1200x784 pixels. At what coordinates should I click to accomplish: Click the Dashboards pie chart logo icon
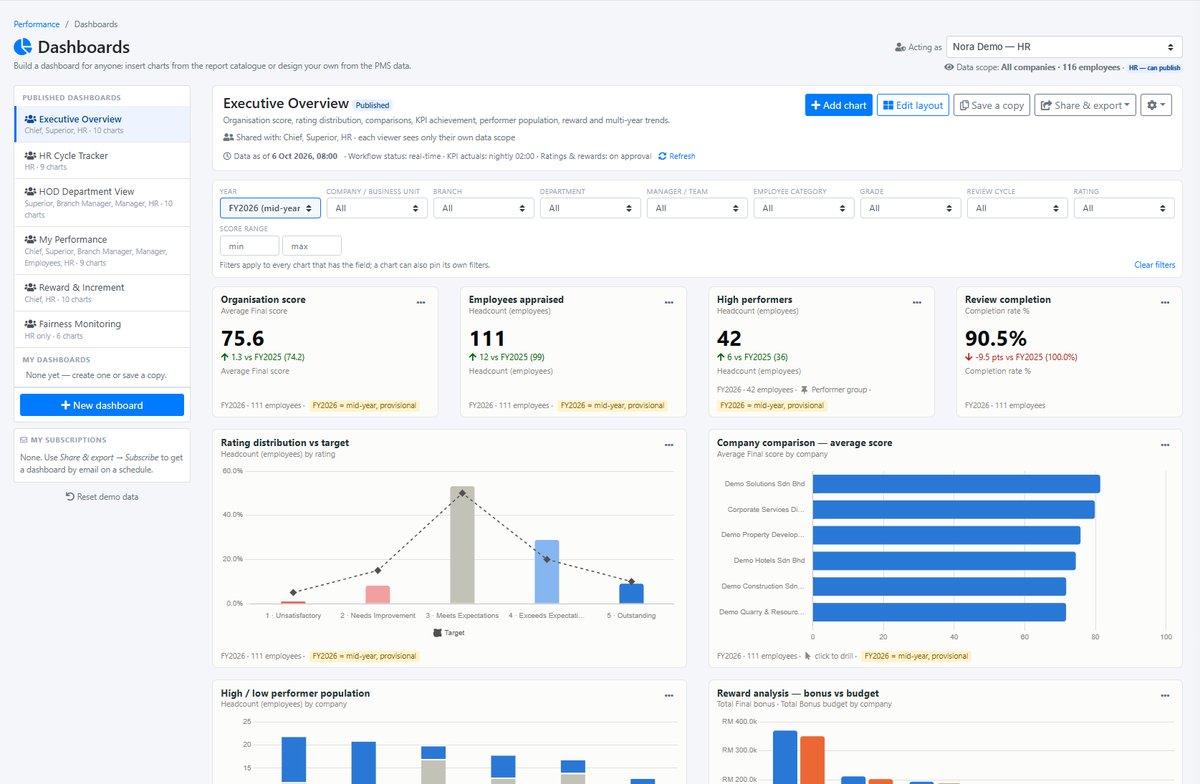pos(23,47)
